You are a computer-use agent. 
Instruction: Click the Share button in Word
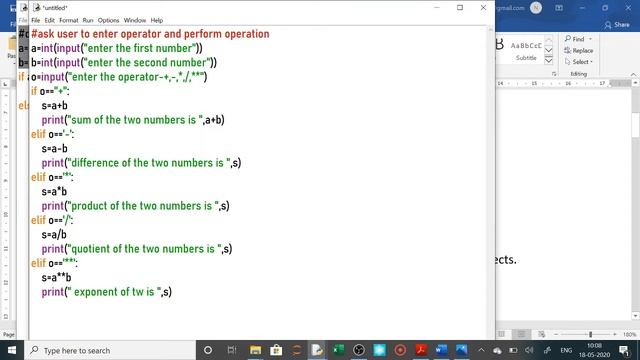(617, 25)
